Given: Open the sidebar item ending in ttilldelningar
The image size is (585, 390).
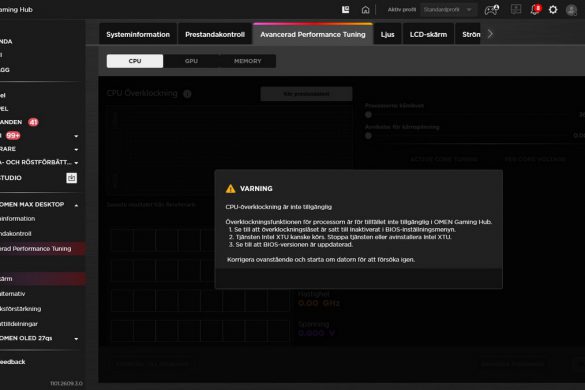Looking at the screenshot, I should 19,324.
